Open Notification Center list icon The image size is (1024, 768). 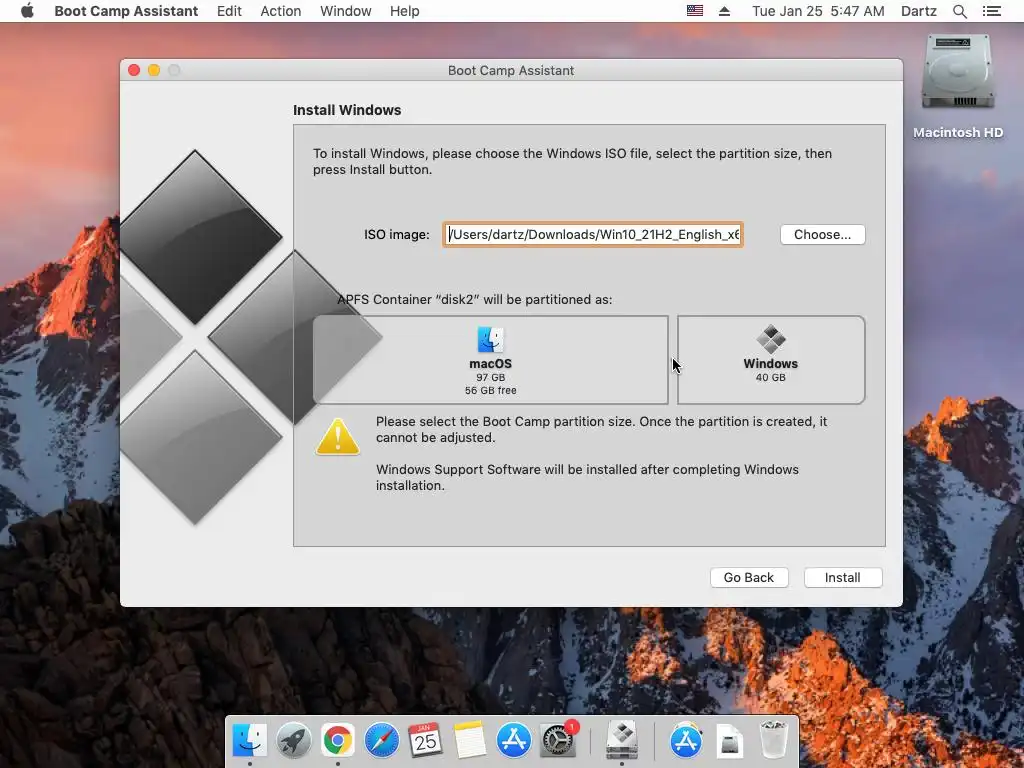(x=991, y=11)
